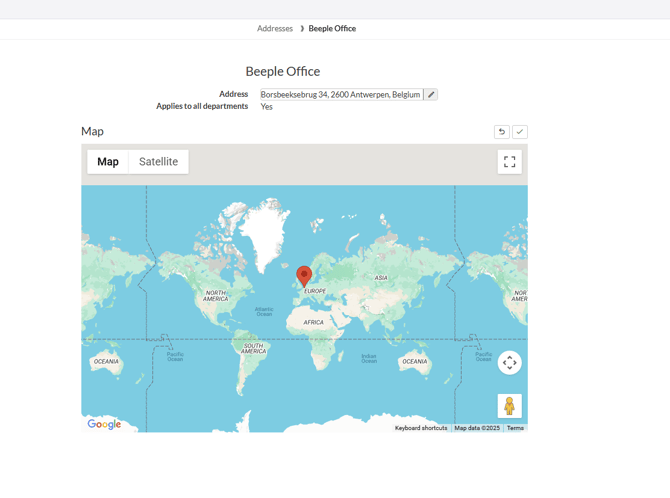670x498 pixels.
Task: Switch to the Satellite map view
Action: (x=158, y=162)
